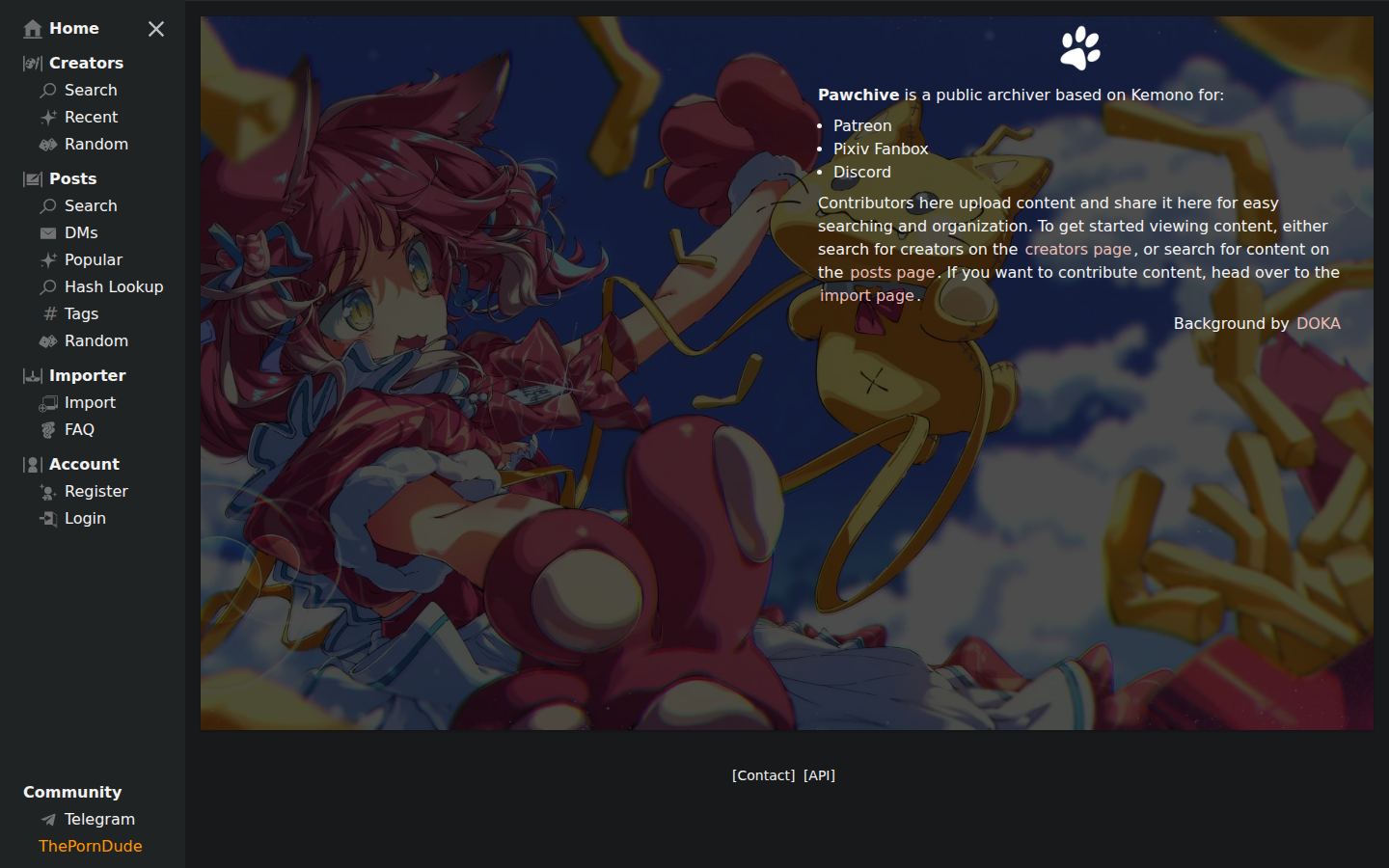Open the Login page
Image resolution: width=1389 pixels, height=868 pixels.
[x=85, y=519]
